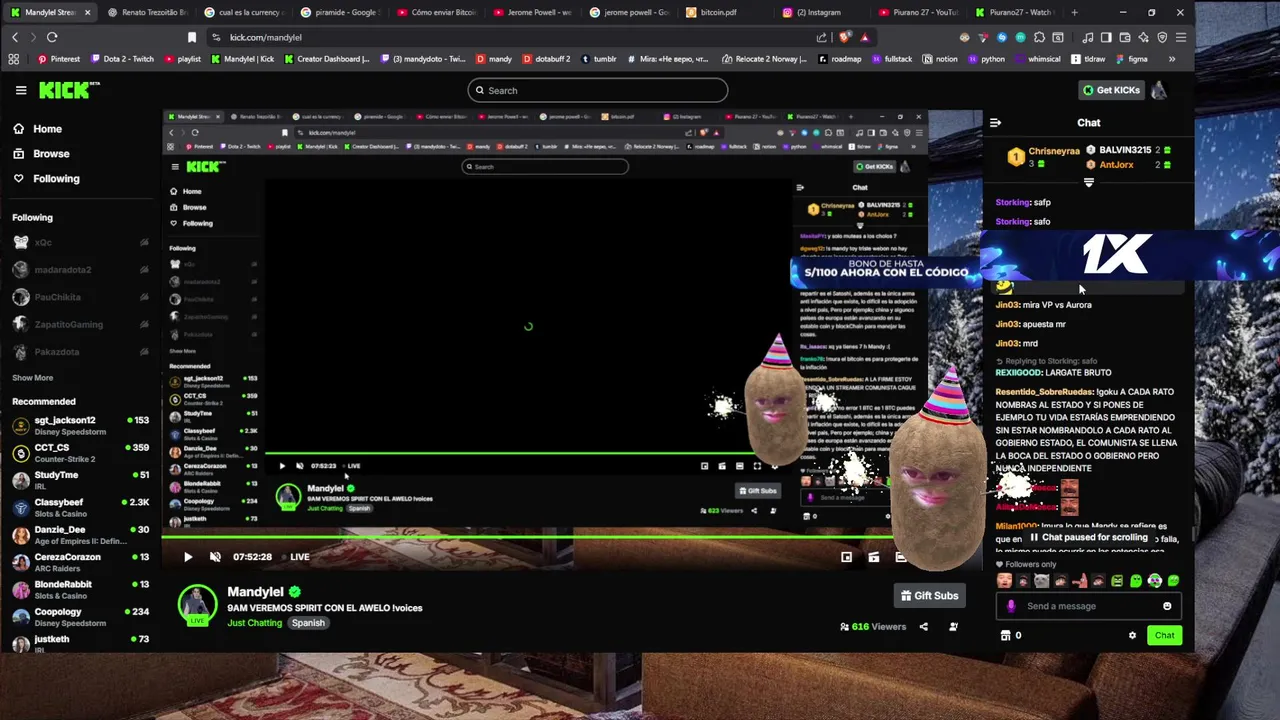The image size is (1280, 720).
Task: Expand the chat leaderboard chevron below AntJorx
Action: coord(1089,182)
